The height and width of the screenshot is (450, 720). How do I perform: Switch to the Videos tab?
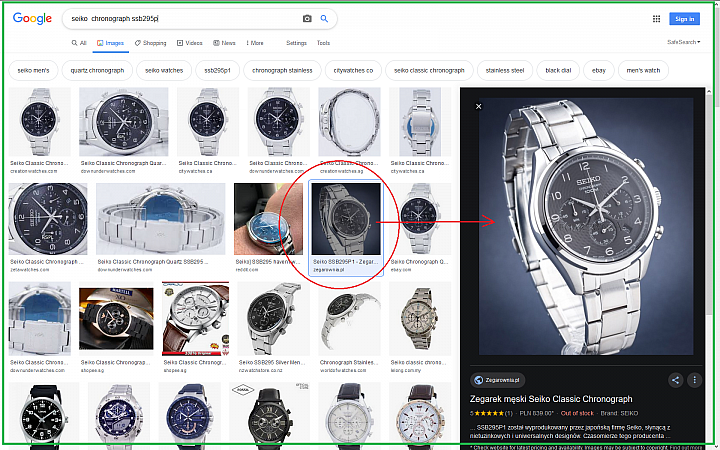pos(190,43)
